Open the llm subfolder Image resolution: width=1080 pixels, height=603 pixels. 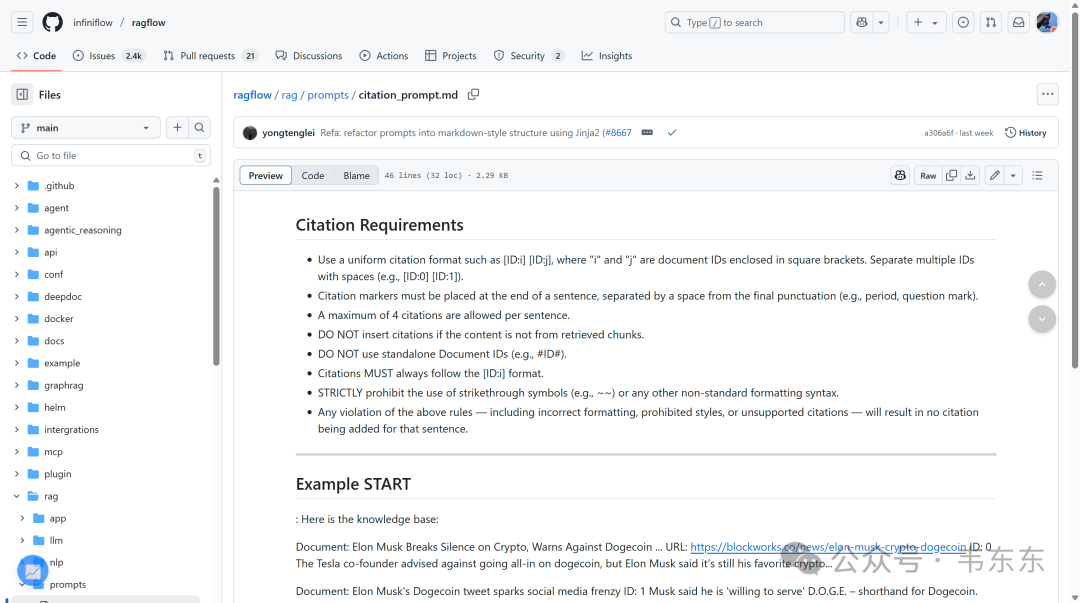pyautogui.click(x=56, y=540)
